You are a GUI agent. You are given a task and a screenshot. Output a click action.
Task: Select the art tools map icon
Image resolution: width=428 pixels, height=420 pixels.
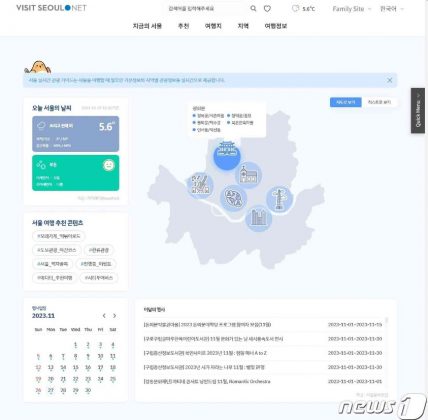(200, 185)
